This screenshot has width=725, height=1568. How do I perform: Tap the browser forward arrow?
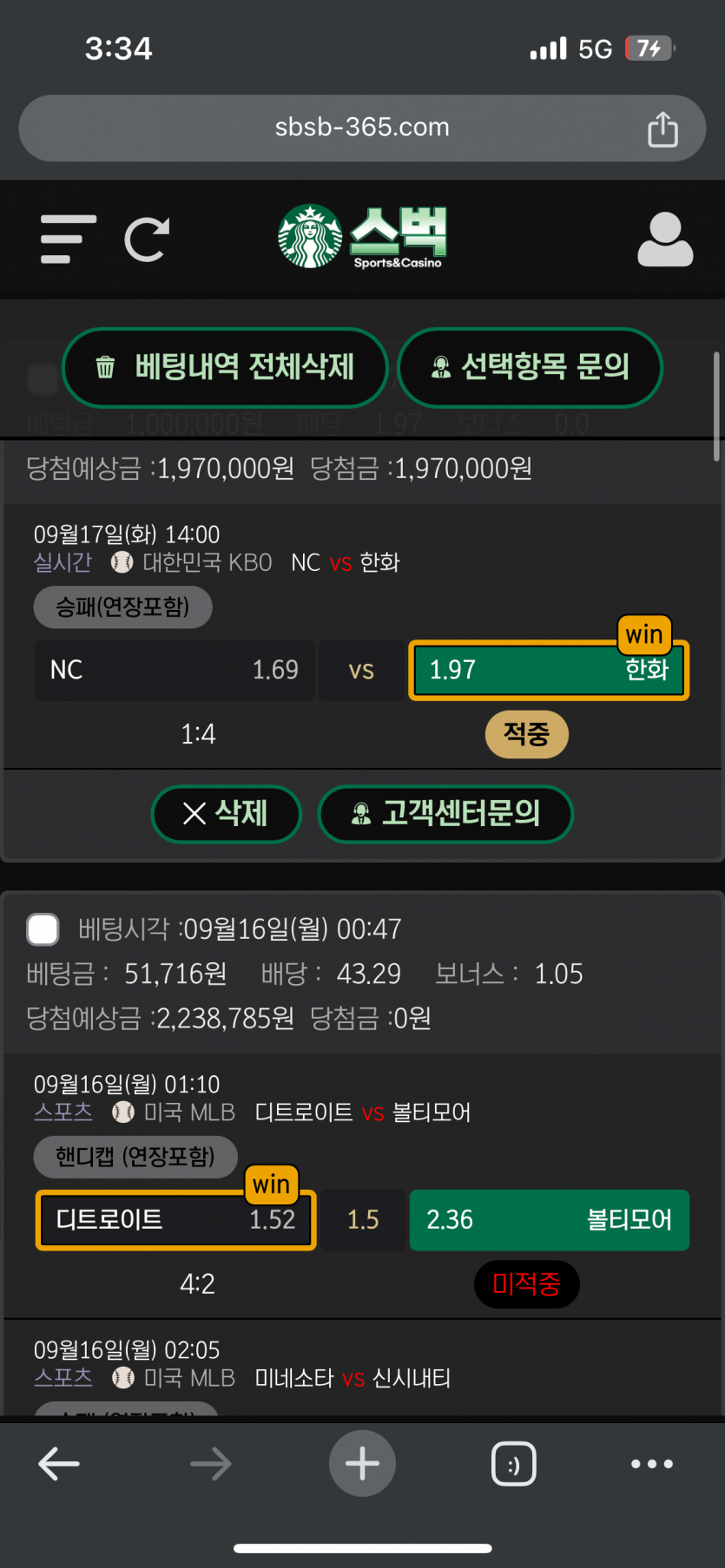[211, 1464]
